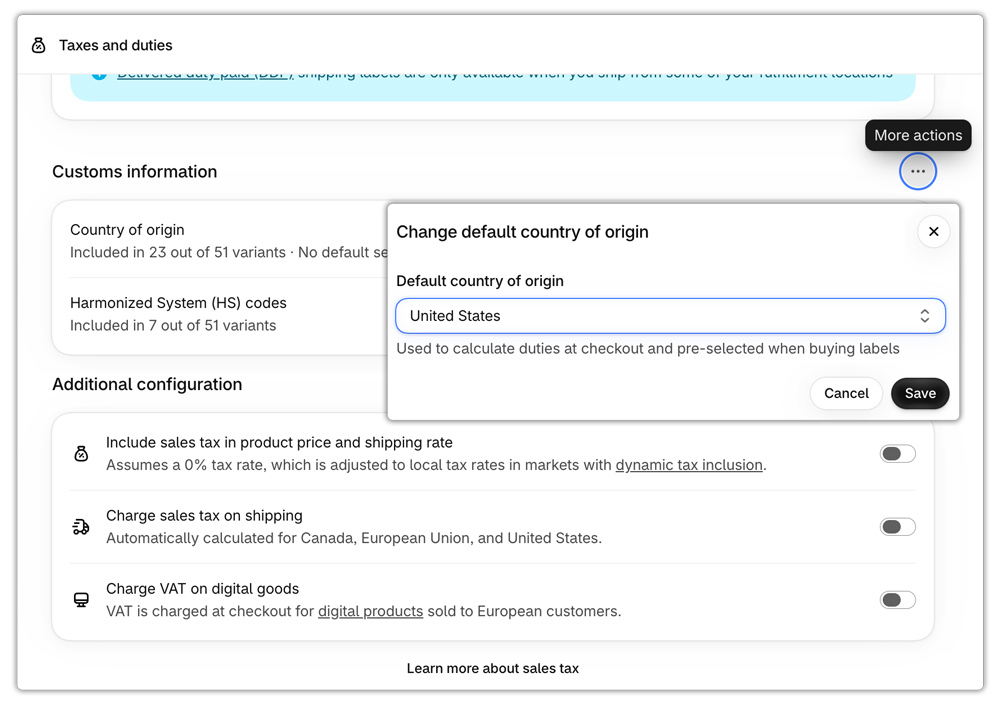Open the Default country of origin dropdown
The height and width of the screenshot is (702, 1000).
tap(670, 316)
